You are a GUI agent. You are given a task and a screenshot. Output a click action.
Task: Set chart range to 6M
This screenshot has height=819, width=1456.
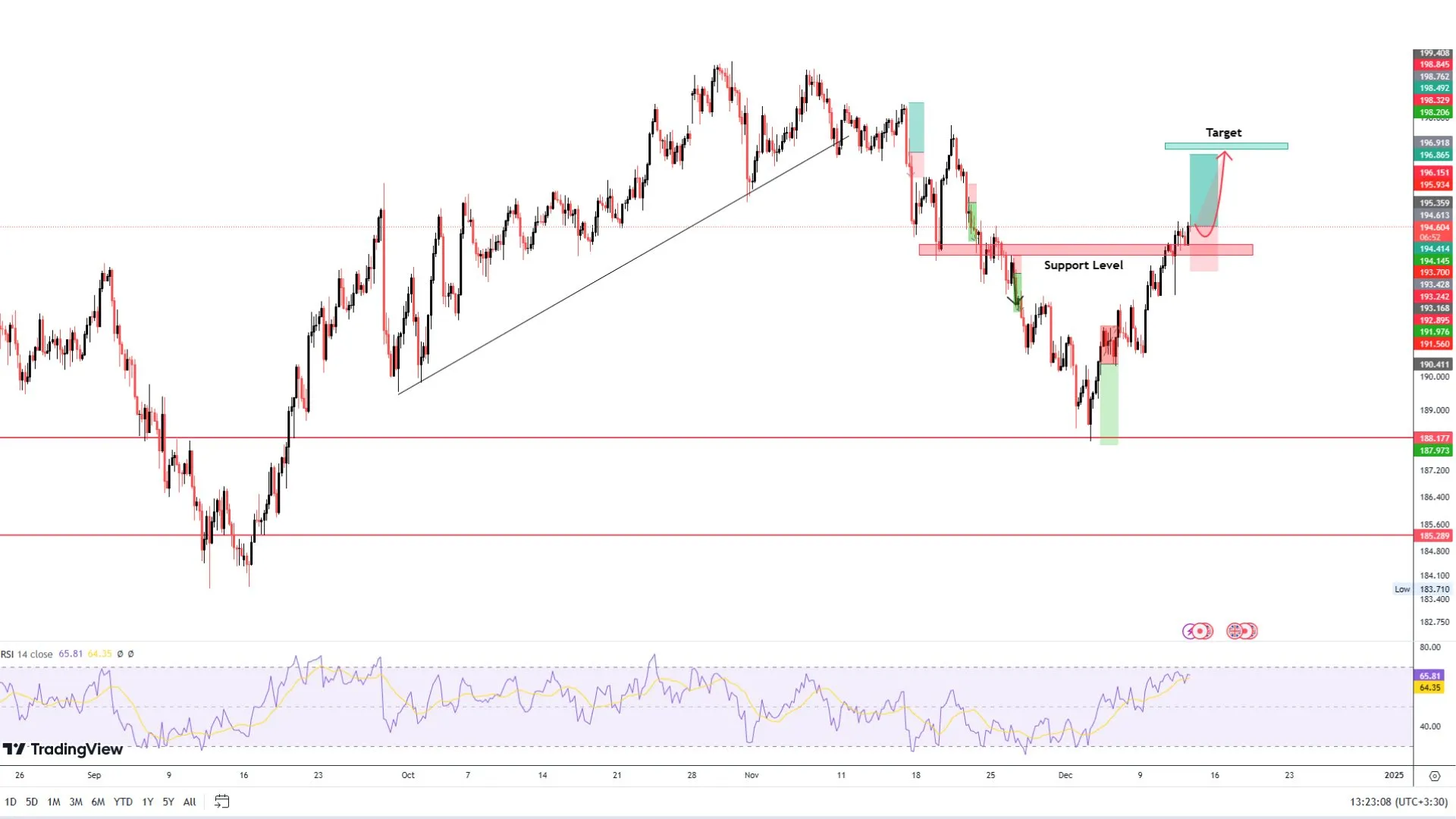[x=98, y=802]
